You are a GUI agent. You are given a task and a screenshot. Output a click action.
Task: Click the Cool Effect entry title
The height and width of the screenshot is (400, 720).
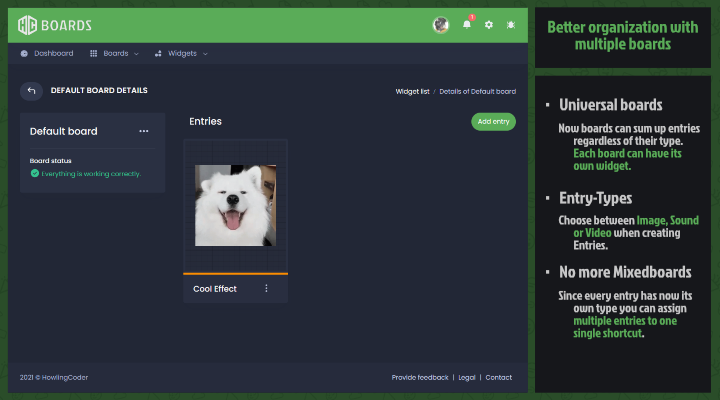click(215, 289)
